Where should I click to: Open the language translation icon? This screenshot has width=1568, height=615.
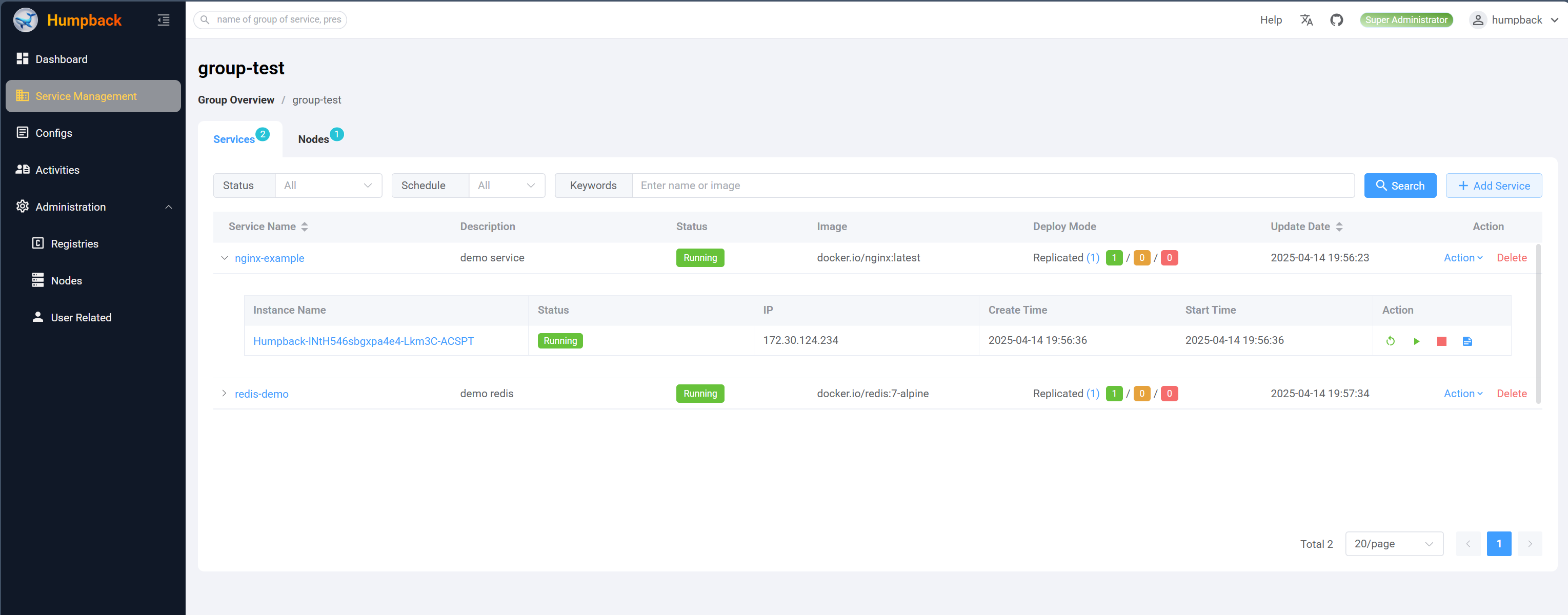point(1306,20)
